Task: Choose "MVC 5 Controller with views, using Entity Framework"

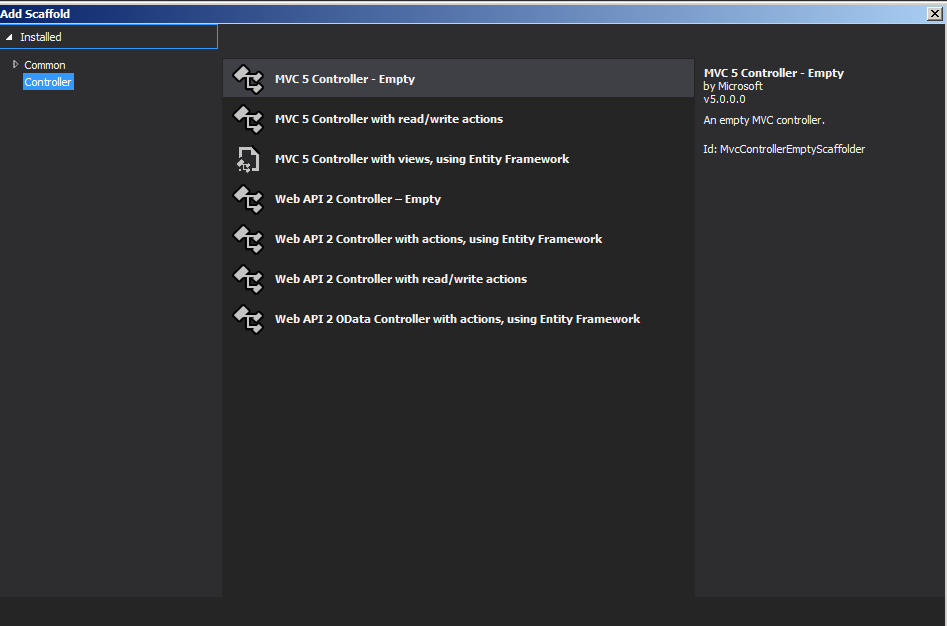Action: pyautogui.click(x=422, y=159)
